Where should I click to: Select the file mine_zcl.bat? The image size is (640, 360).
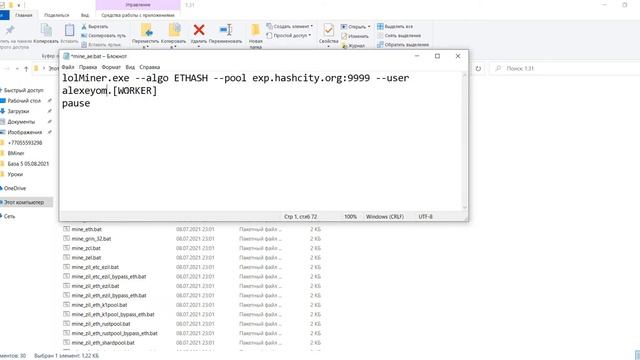(x=86, y=248)
